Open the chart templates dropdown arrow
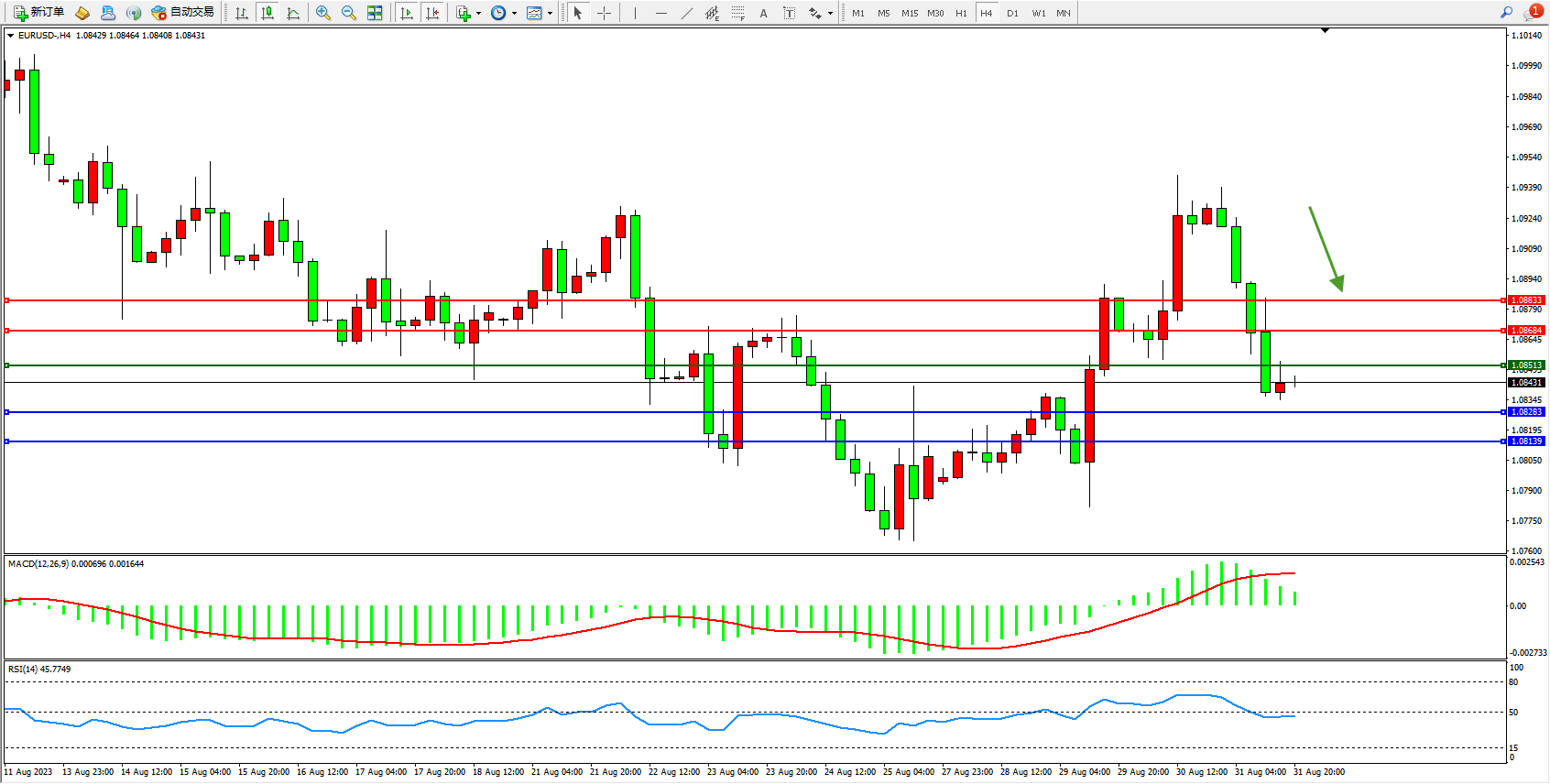Viewport: 1550px width, 784px height. tap(550, 13)
